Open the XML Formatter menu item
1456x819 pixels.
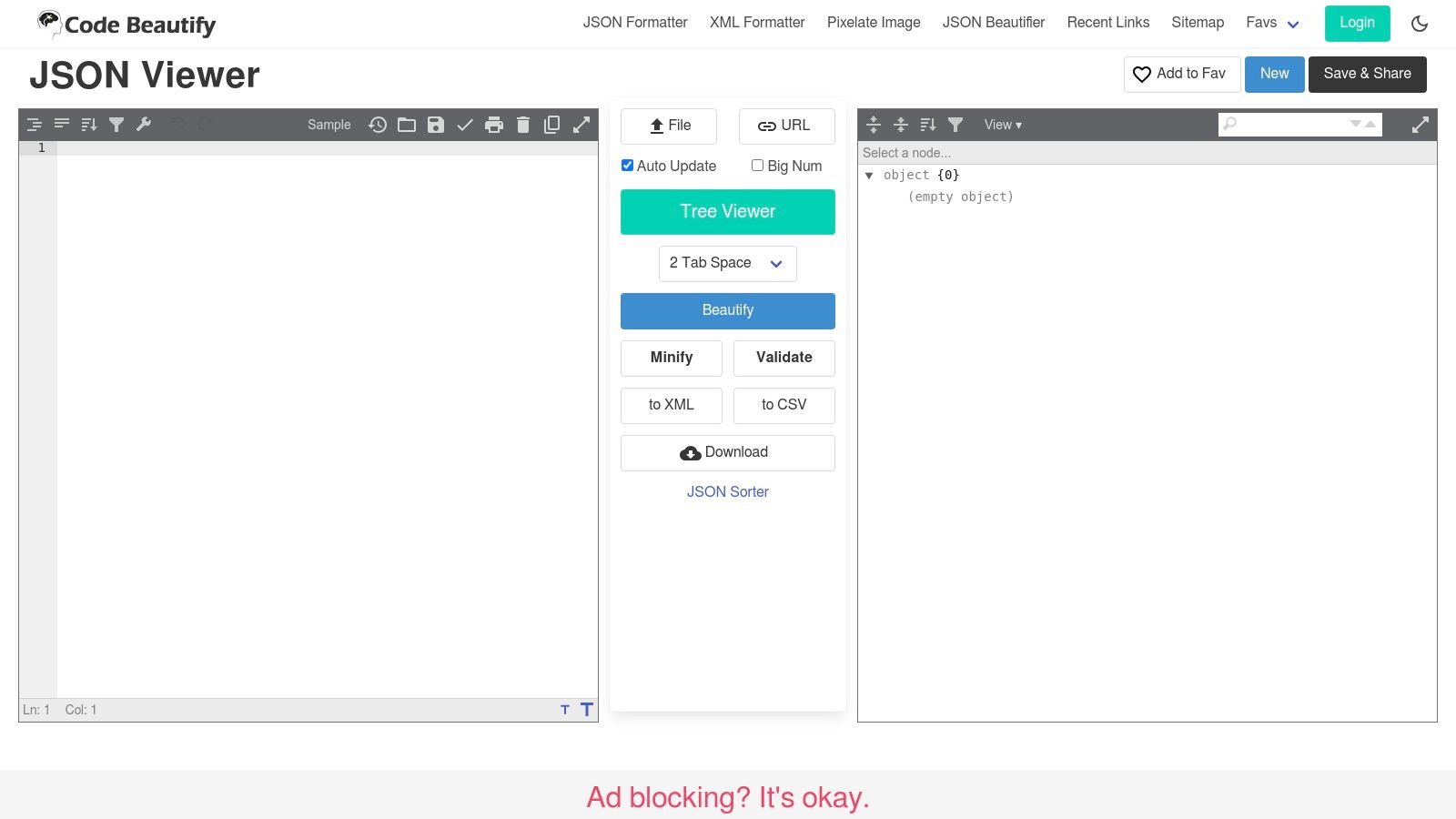757,23
